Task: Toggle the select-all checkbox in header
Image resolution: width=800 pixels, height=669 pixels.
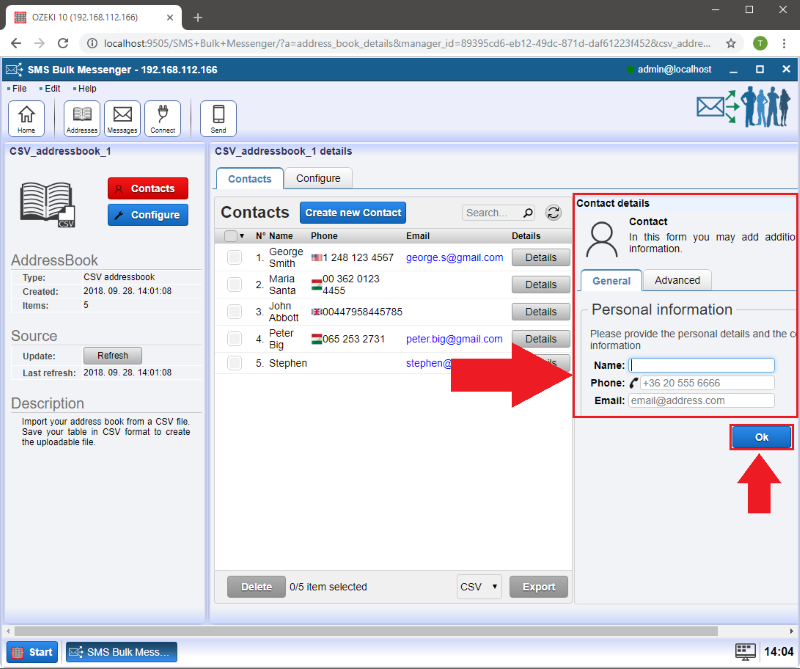Action: [231, 236]
